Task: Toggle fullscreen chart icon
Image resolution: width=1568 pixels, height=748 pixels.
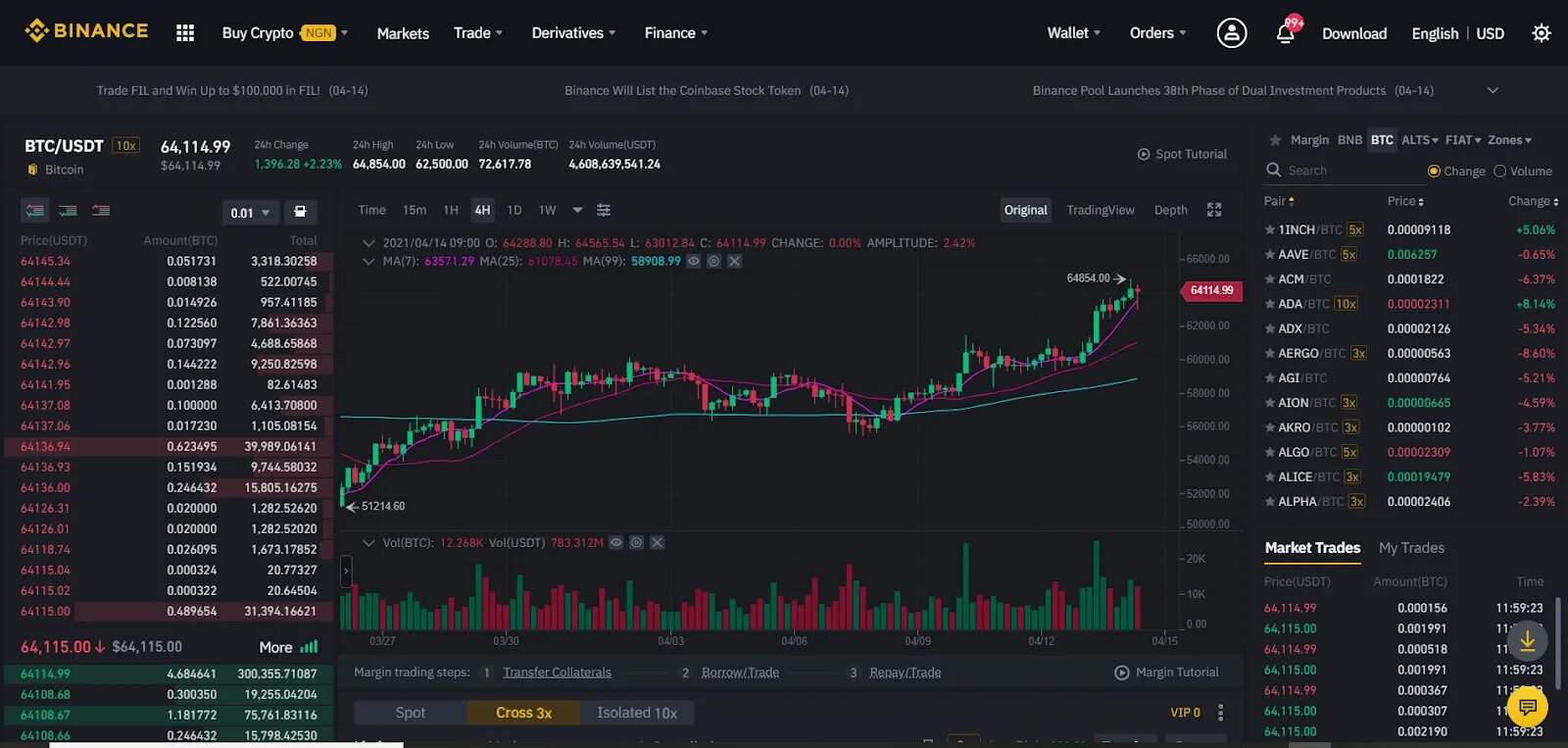Action: coord(1214,210)
